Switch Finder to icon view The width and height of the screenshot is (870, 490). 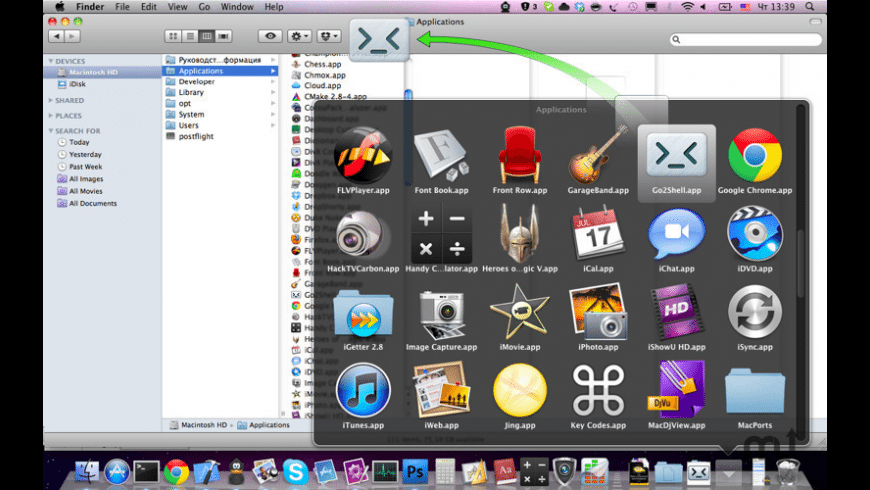coord(173,36)
